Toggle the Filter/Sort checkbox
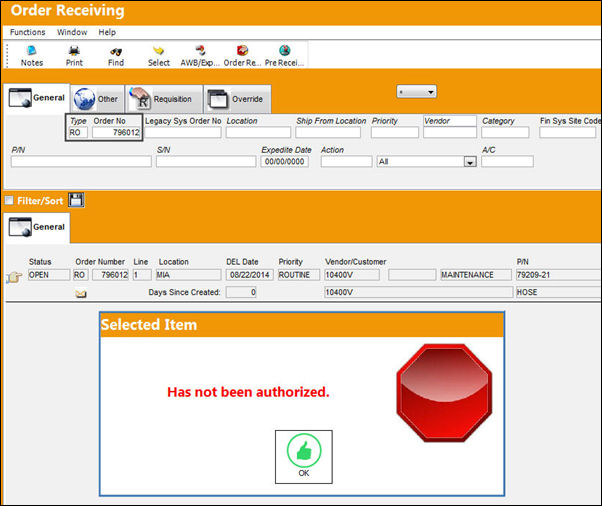 [9, 200]
